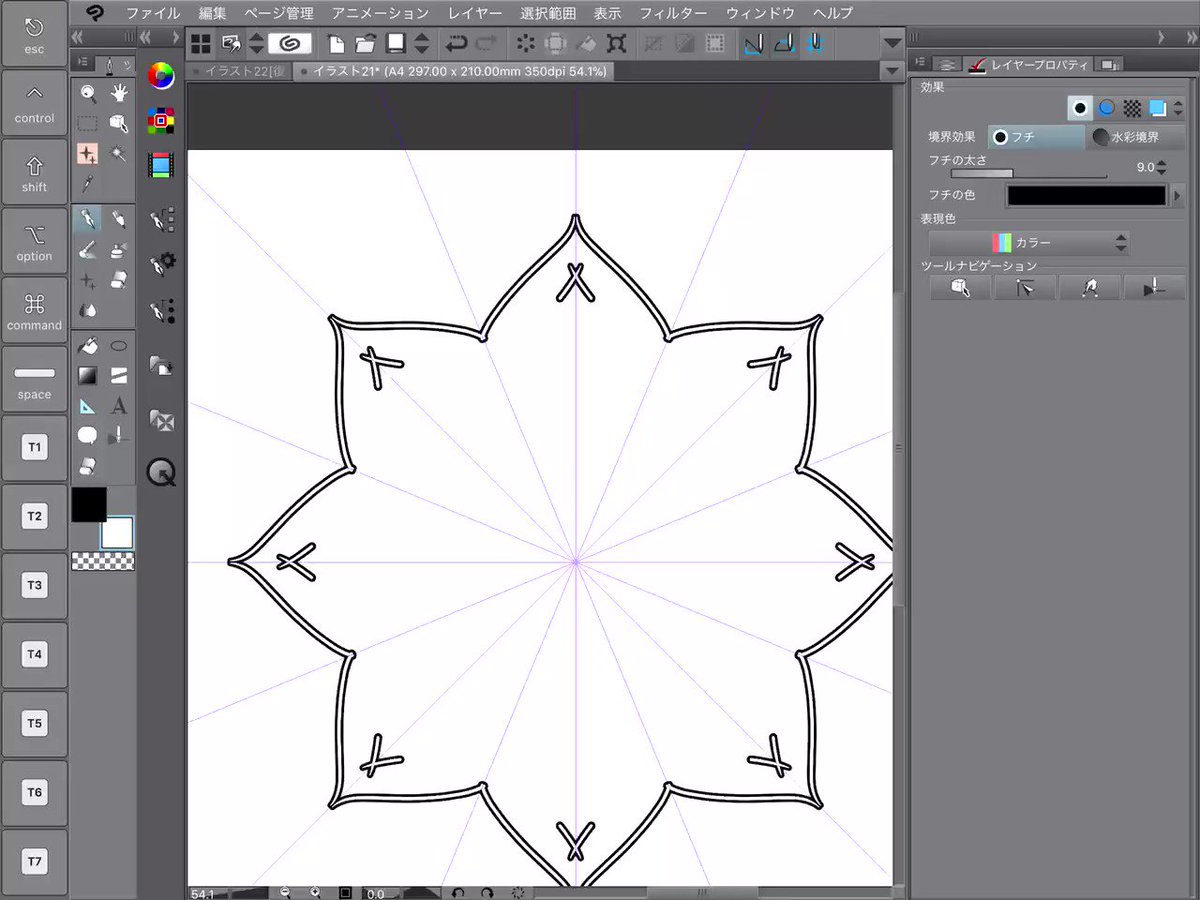Viewport: 1200px width, 900px height.
Task: Select the Balloon speech bubble tool
Action: point(88,436)
